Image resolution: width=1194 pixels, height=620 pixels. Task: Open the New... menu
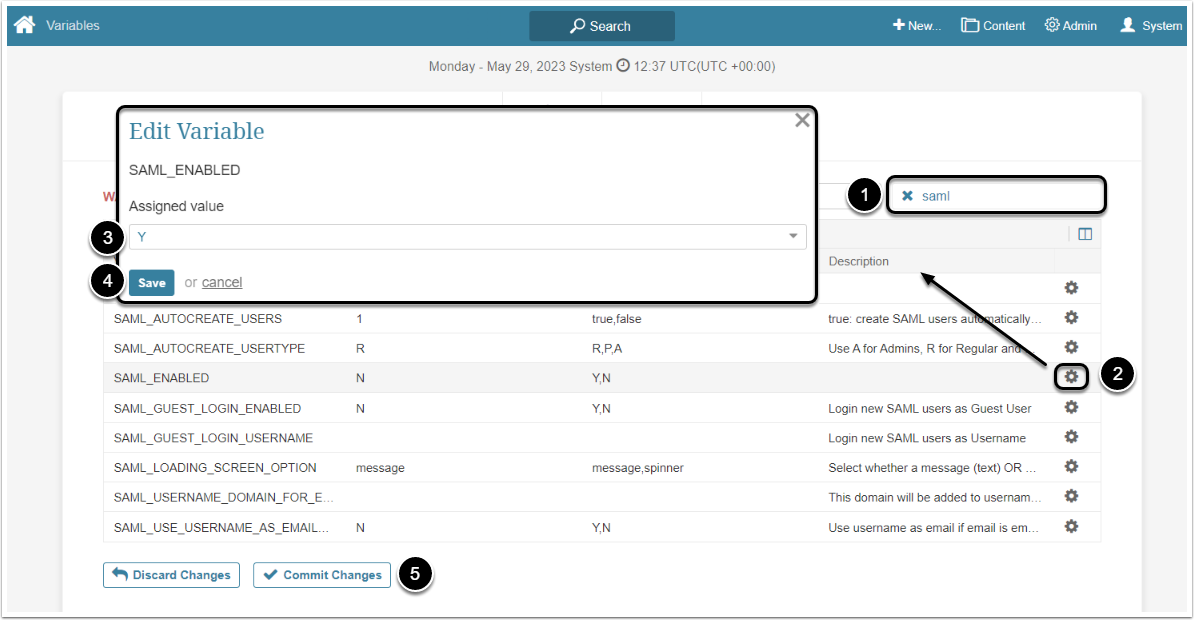[x=917, y=26]
